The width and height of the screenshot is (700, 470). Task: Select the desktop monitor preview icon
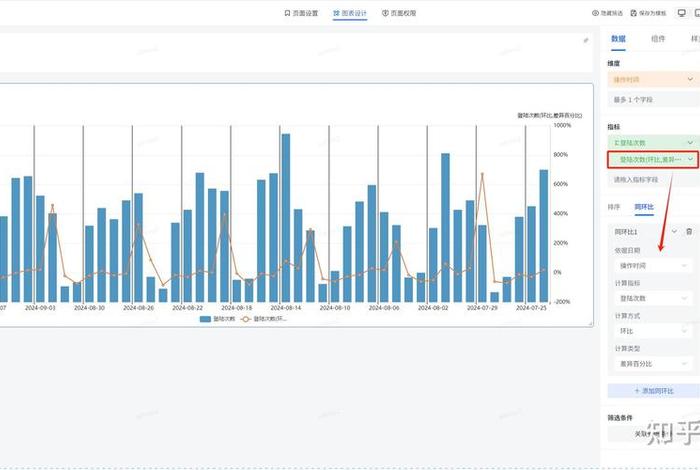683,14
